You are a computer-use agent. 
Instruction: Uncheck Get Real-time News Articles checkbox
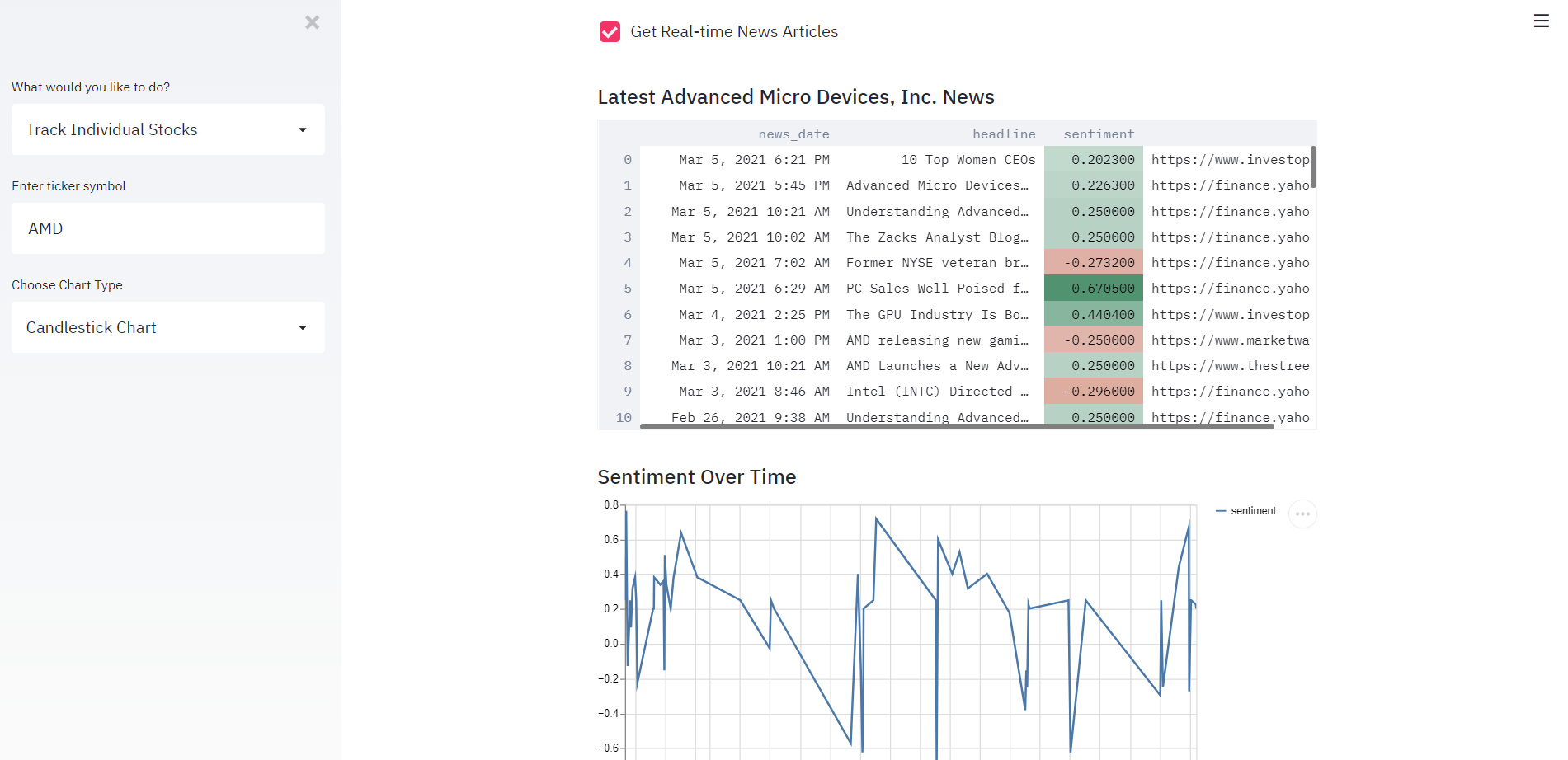[x=610, y=31]
